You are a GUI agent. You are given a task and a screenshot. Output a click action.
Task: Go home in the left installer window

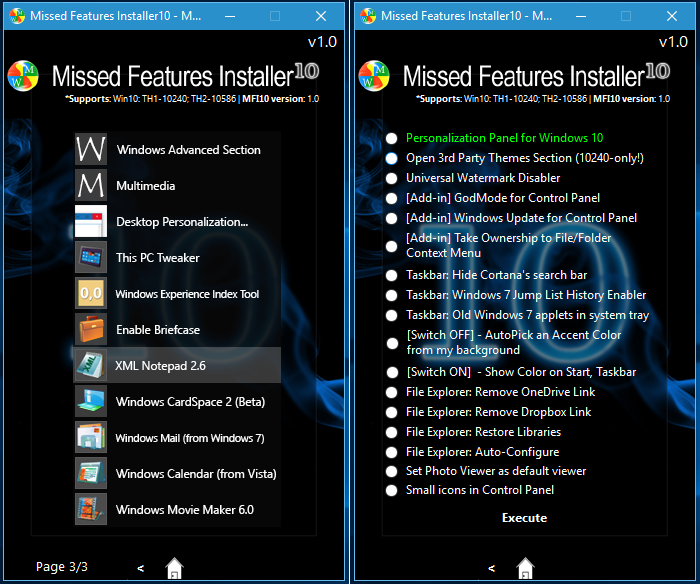tap(175, 568)
